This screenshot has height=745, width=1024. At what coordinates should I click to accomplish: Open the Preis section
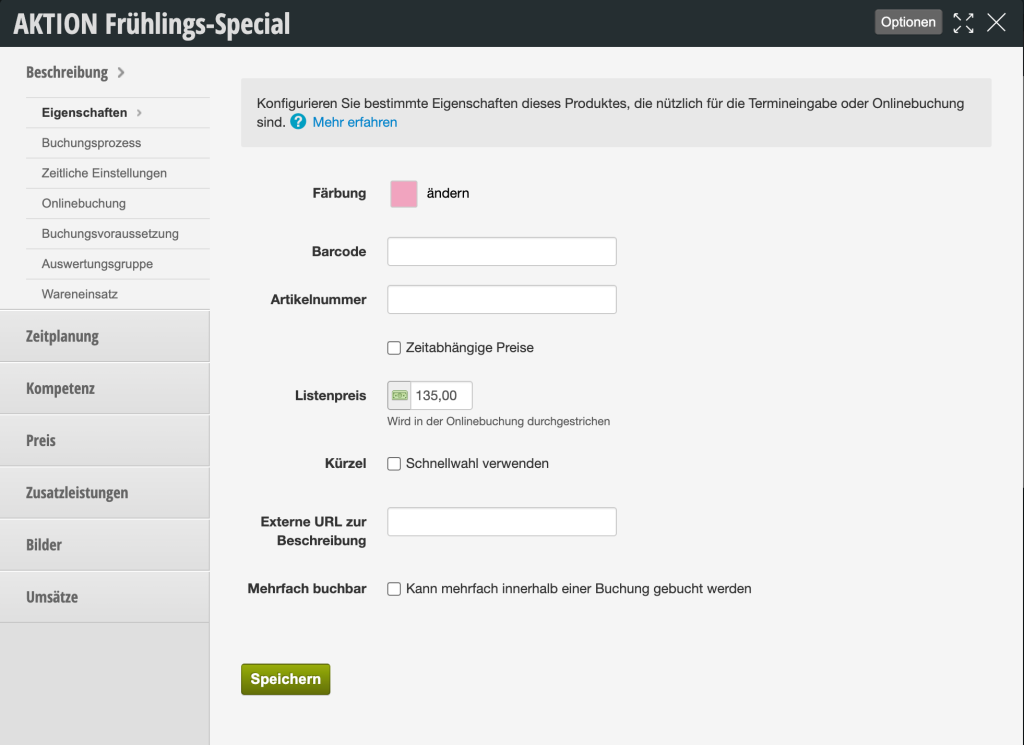[x=104, y=441]
